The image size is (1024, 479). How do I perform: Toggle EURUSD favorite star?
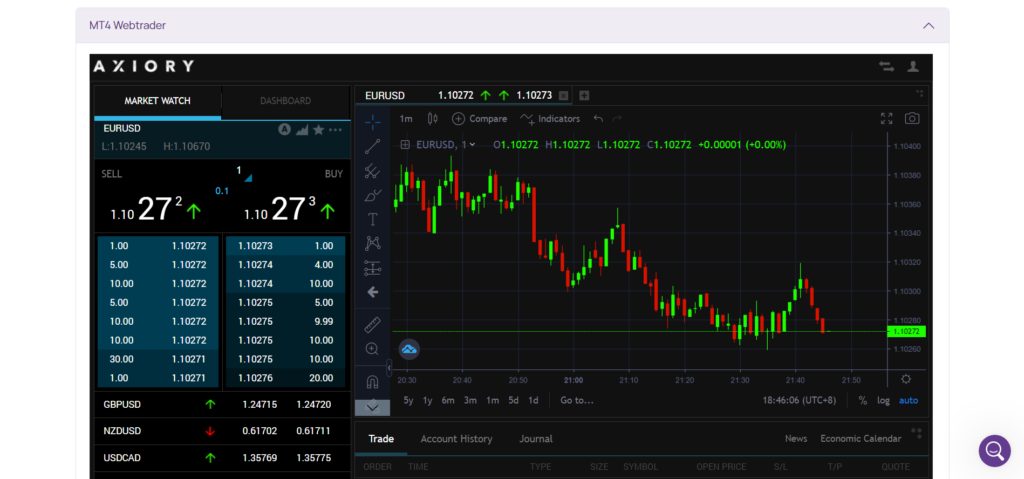(x=319, y=129)
